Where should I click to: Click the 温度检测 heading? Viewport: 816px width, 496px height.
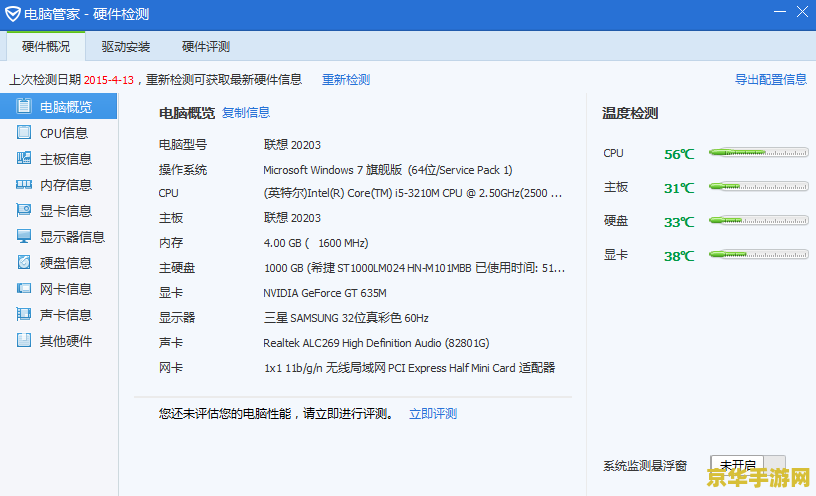click(x=630, y=113)
